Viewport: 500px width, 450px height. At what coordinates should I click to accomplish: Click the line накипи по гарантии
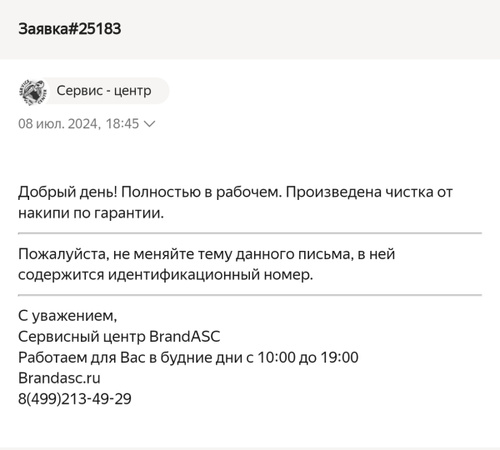(x=91, y=213)
